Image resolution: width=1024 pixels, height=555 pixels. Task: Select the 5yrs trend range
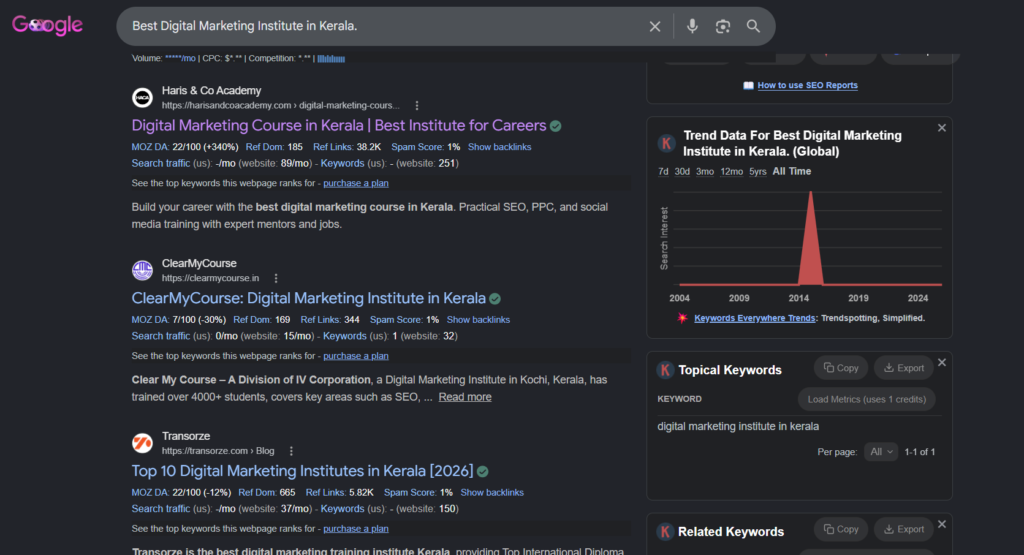[758, 172]
